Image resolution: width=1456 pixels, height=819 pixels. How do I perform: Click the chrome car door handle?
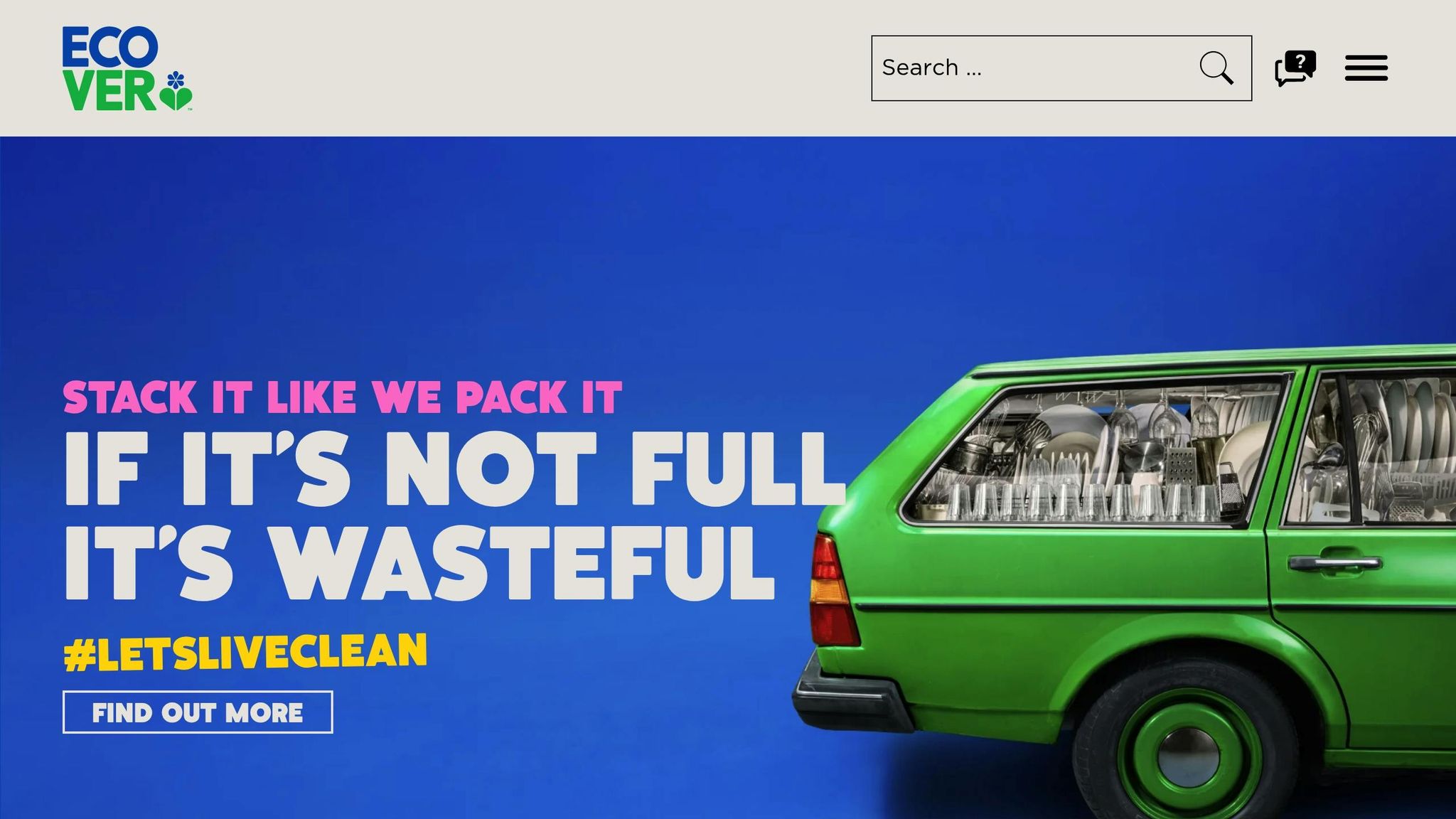pos(1334,562)
